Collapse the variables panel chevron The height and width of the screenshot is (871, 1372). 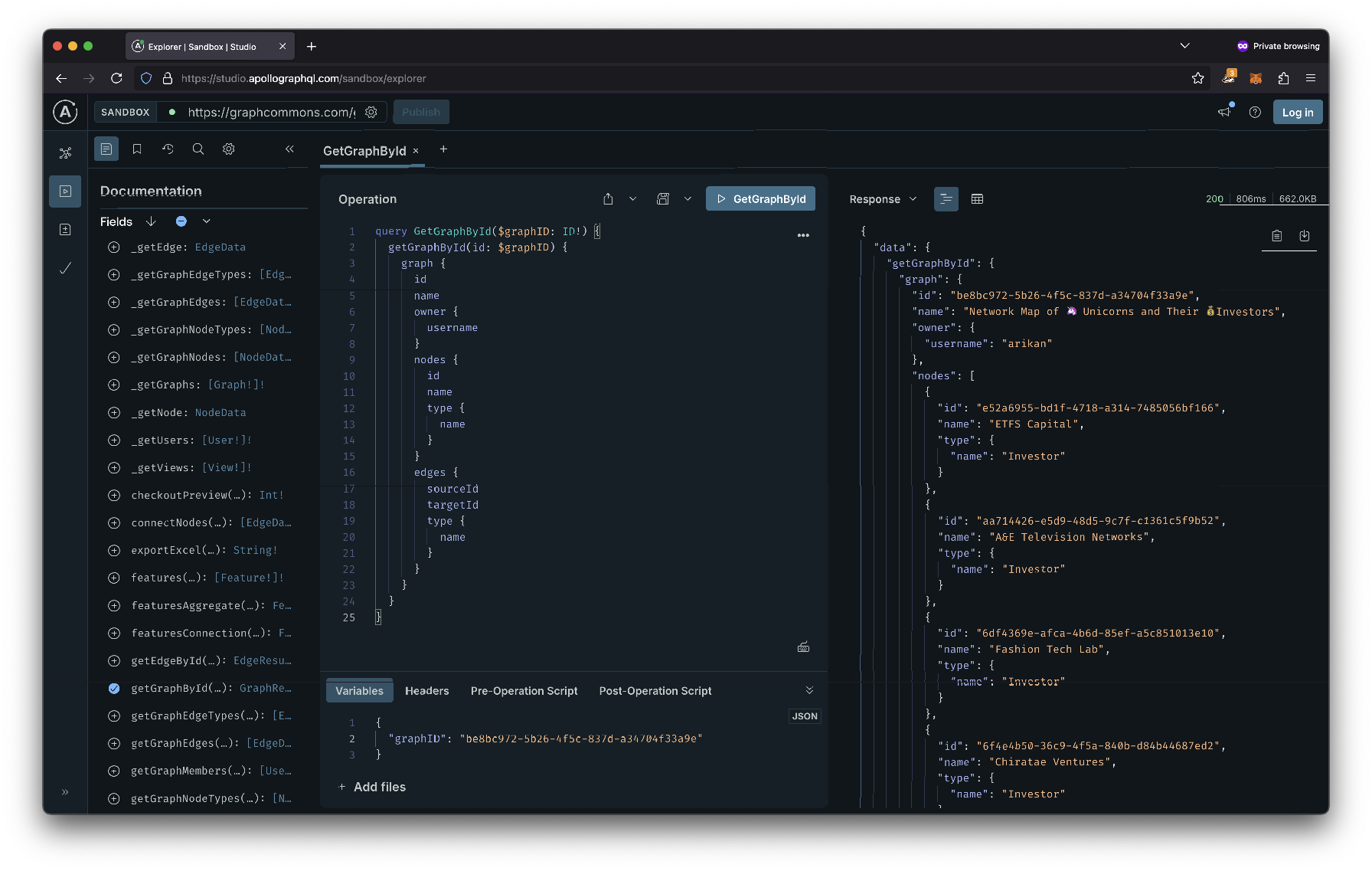[x=809, y=691]
